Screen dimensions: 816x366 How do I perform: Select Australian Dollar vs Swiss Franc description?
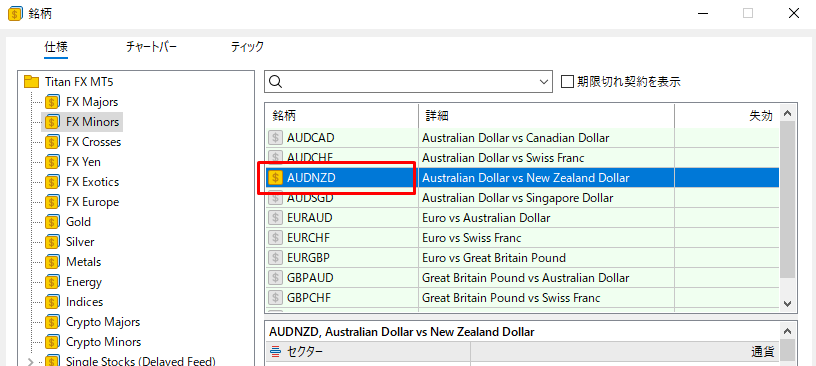coord(503,158)
